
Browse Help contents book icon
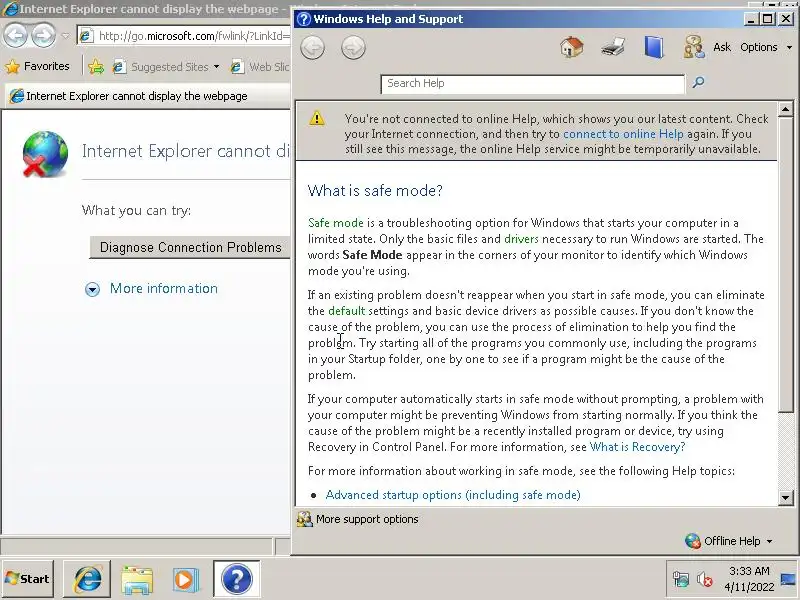(x=654, y=47)
